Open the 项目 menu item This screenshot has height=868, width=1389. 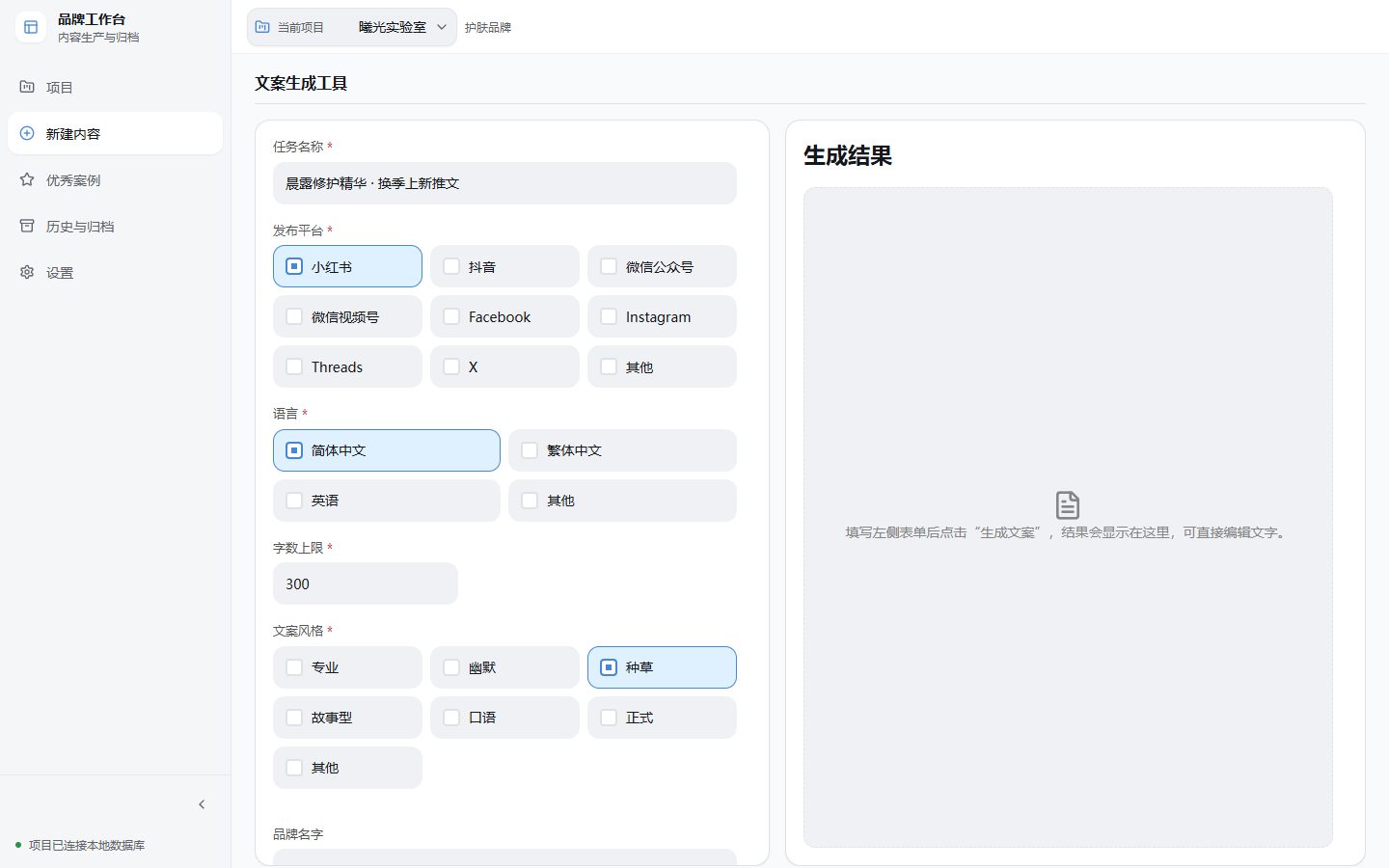coord(116,87)
